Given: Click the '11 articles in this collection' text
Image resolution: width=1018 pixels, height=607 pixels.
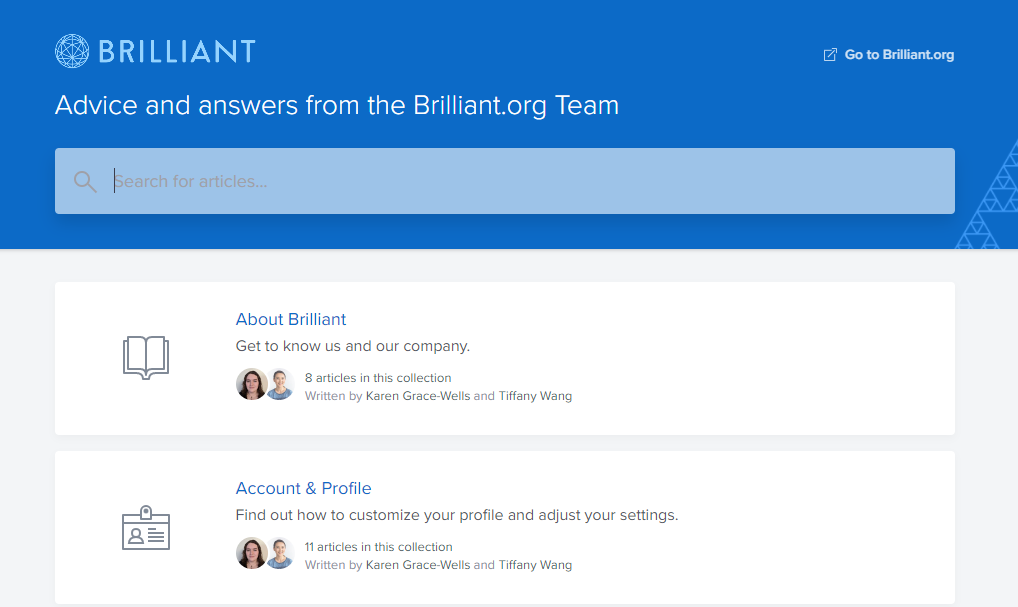Looking at the screenshot, I should tap(379, 547).
